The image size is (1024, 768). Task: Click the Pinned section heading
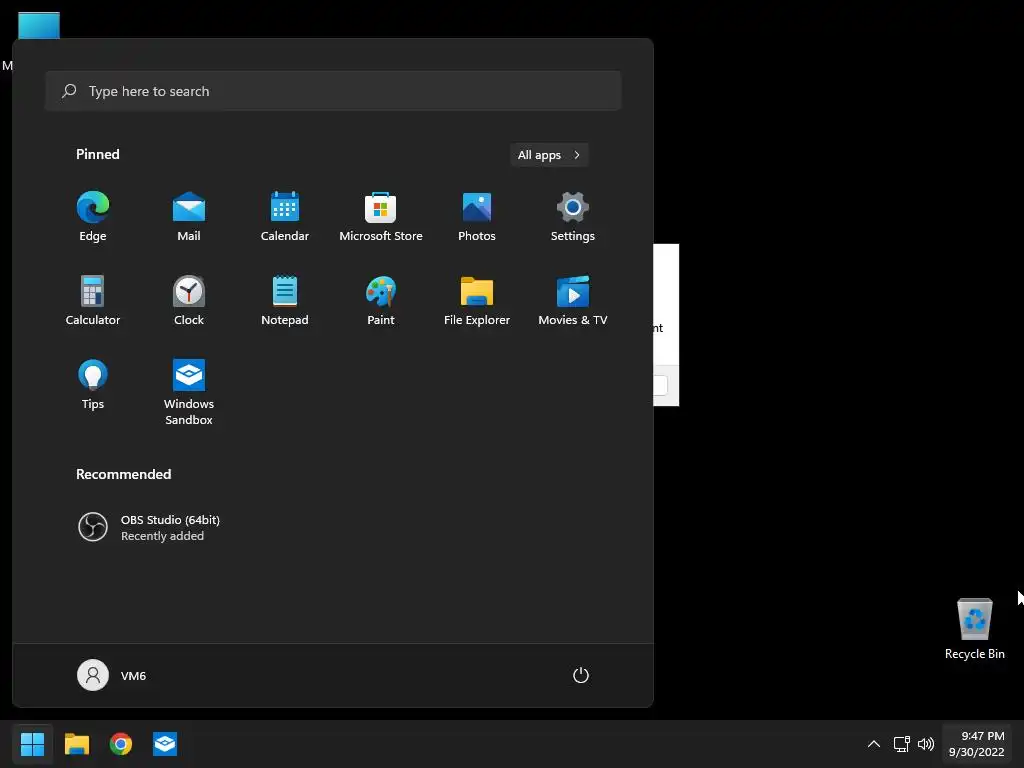[x=98, y=154]
